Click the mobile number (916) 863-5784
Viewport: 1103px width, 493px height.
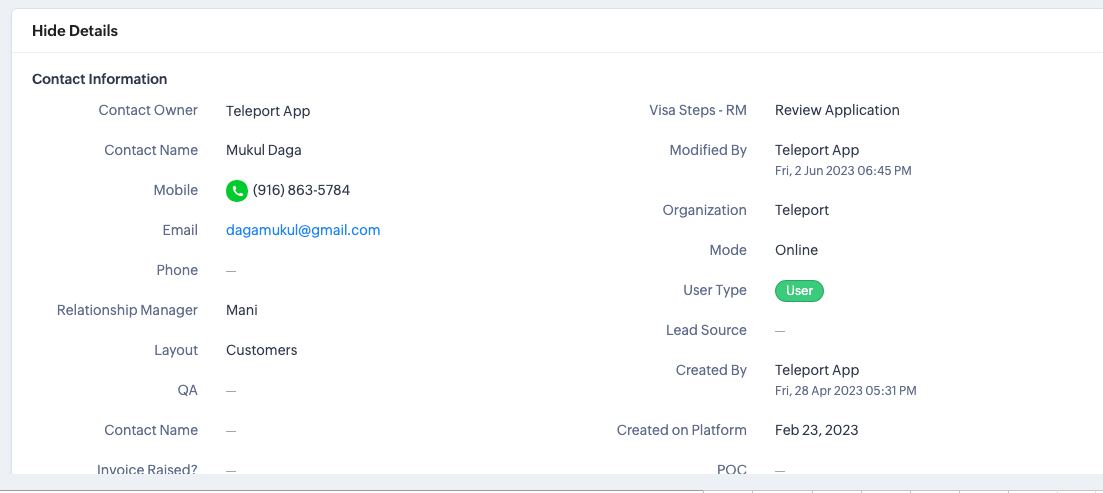point(301,190)
